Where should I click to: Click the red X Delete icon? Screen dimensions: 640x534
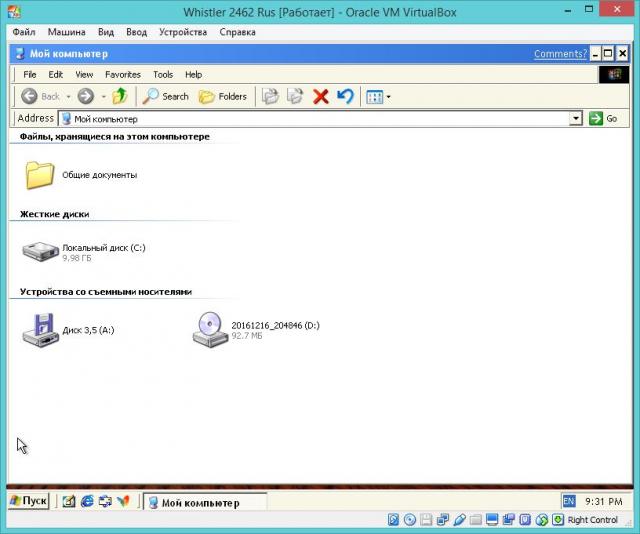(x=321, y=97)
